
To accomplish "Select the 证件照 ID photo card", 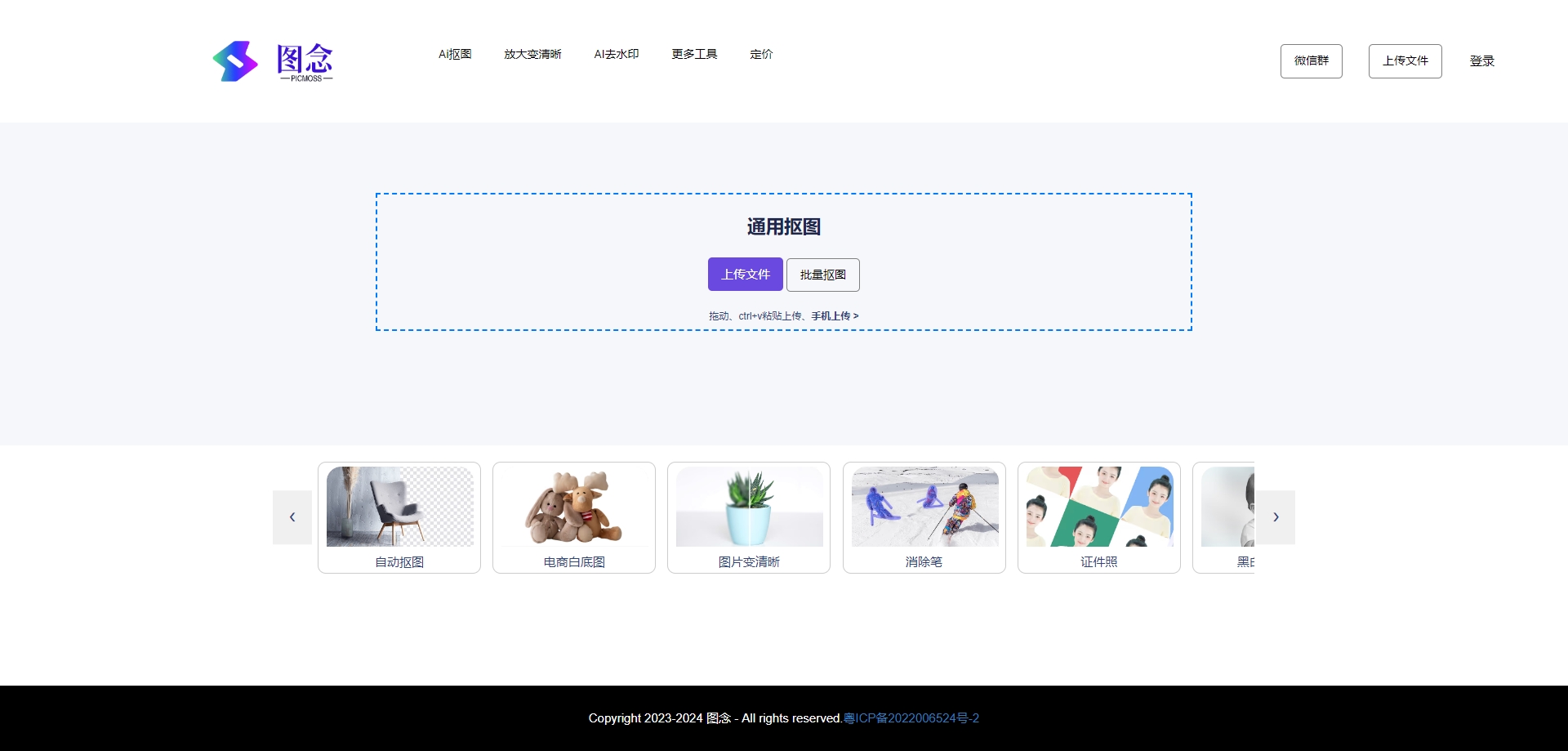I will 1099,517.
